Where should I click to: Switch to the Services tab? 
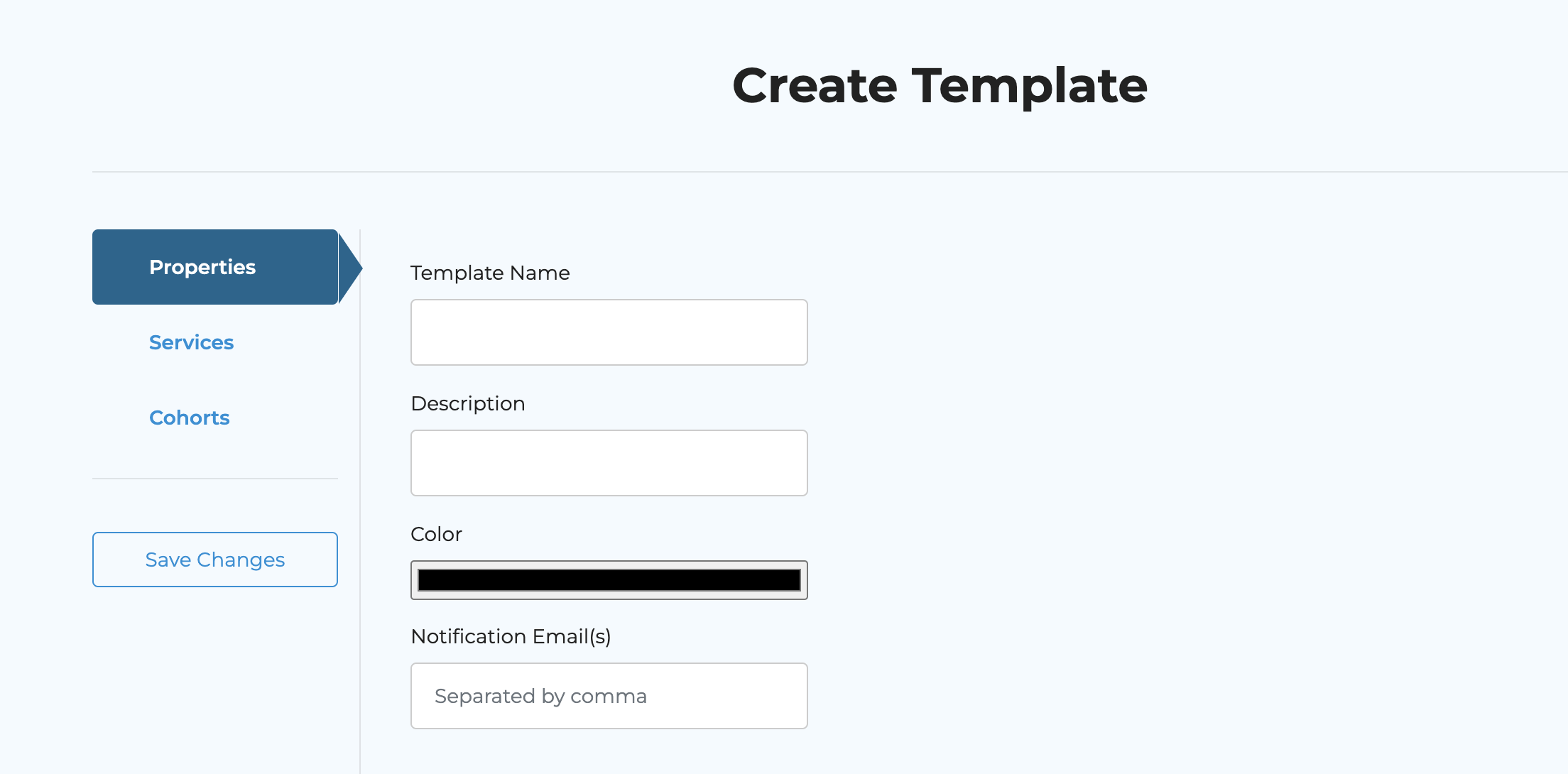click(x=191, y=342)
